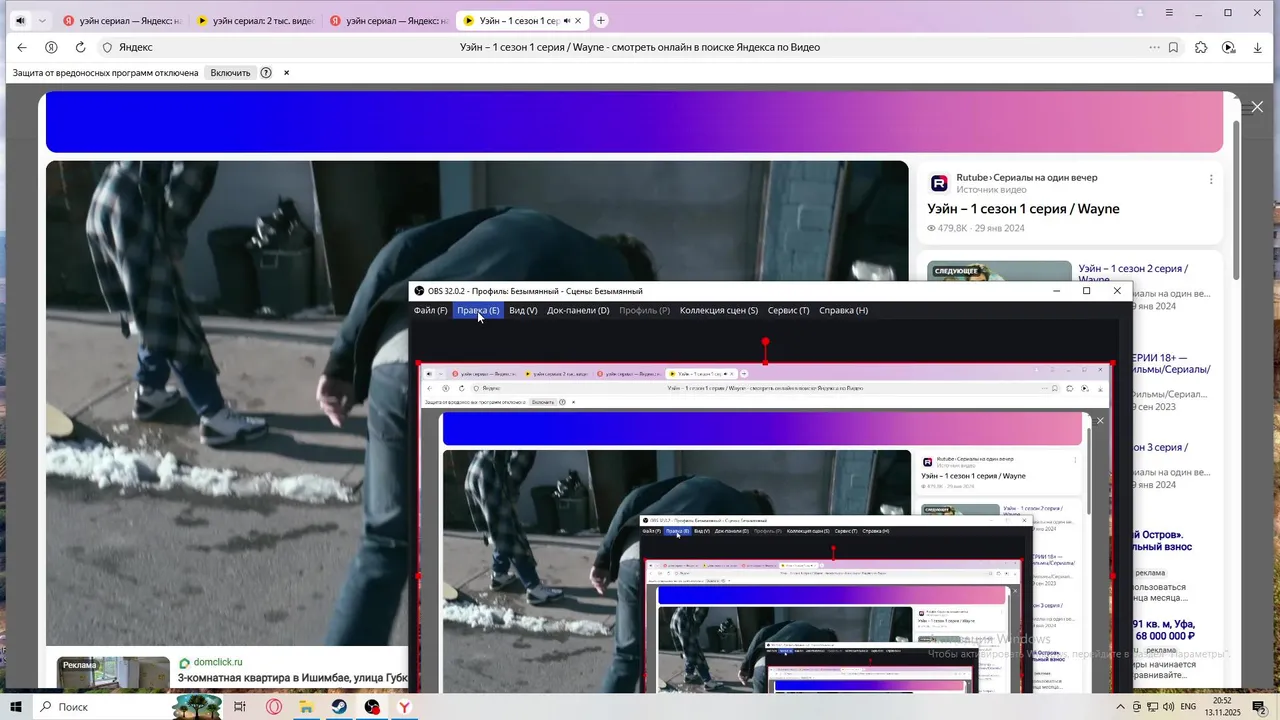Open 'Rutube › Сериалы на один вечер' source link
1280x720 pixels.
coord(1026,177)
